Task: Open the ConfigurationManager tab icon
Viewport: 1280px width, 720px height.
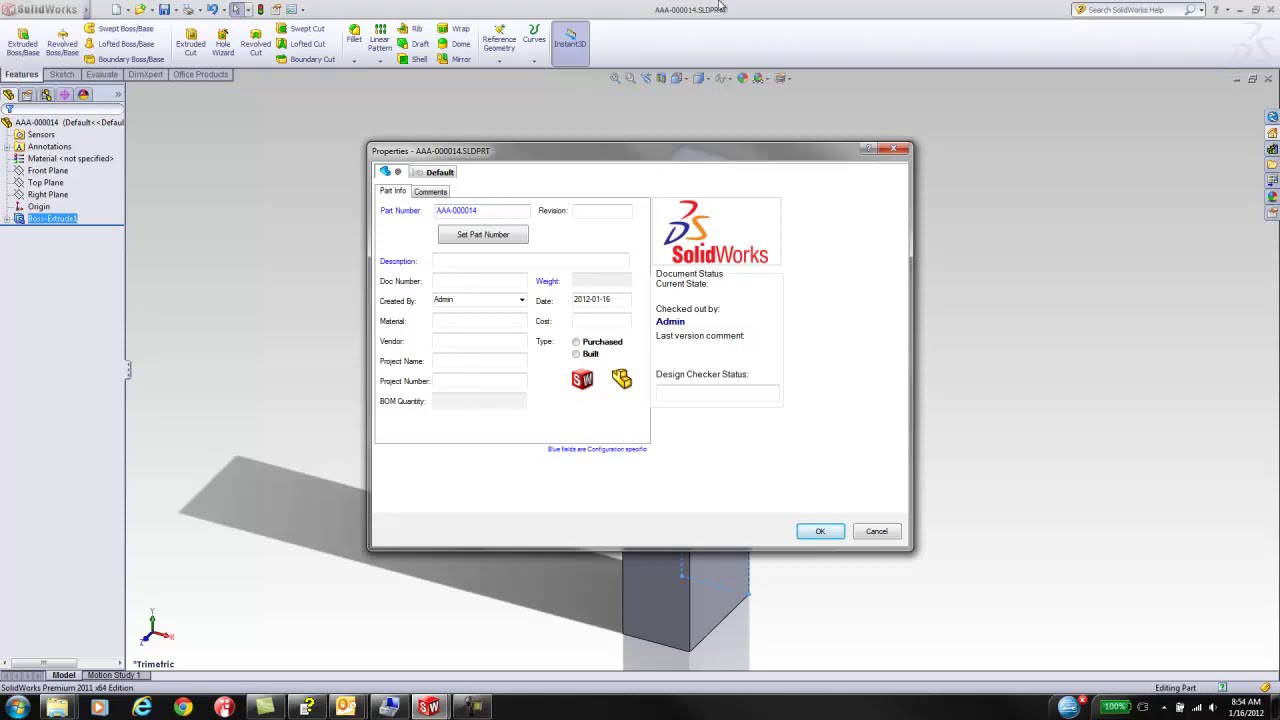Action: (x=46, y=95)
